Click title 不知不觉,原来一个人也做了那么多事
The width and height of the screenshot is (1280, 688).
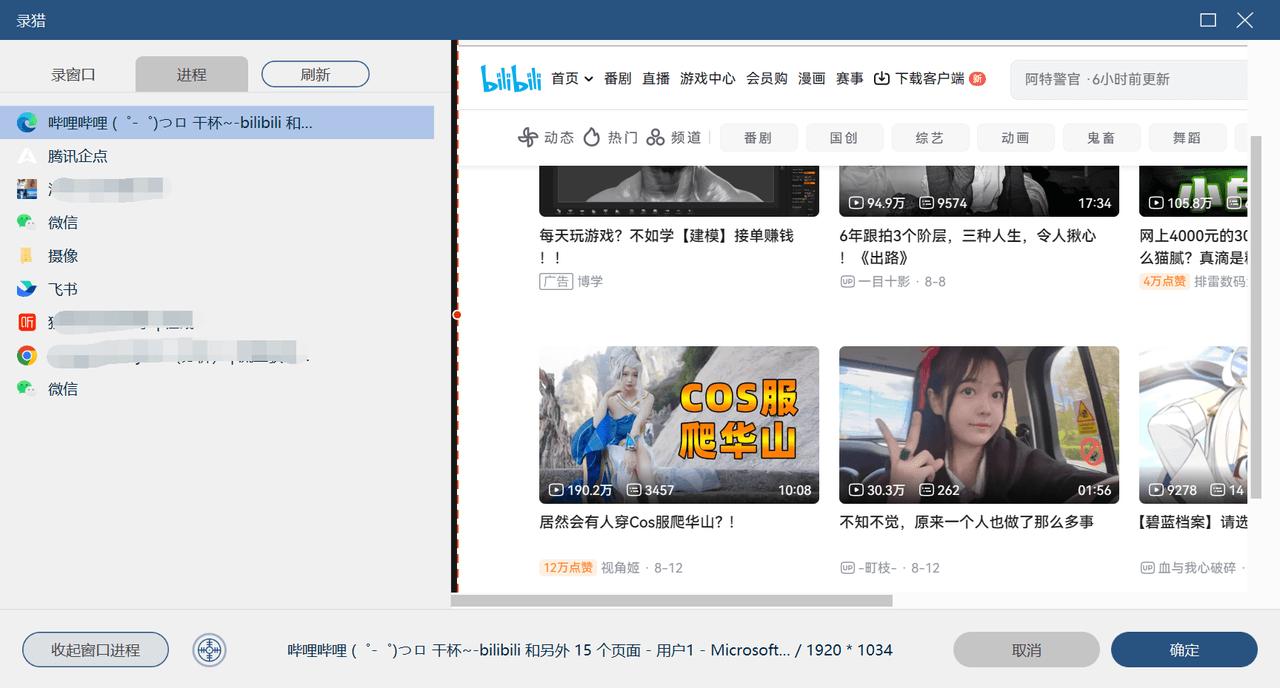[x=967, y=522]
